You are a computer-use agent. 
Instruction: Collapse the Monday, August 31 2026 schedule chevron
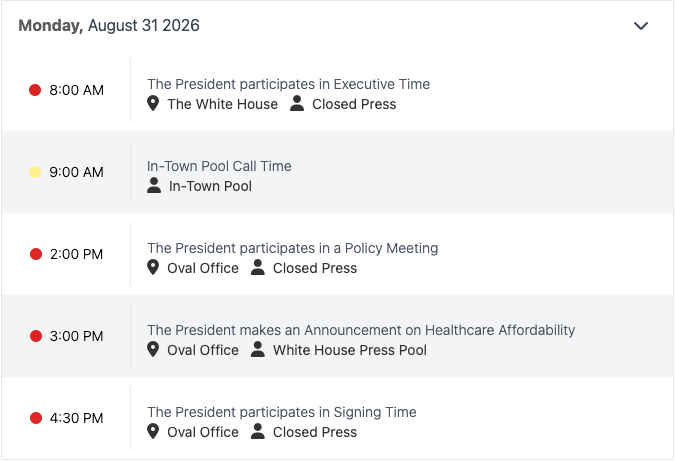coord(641,26)
